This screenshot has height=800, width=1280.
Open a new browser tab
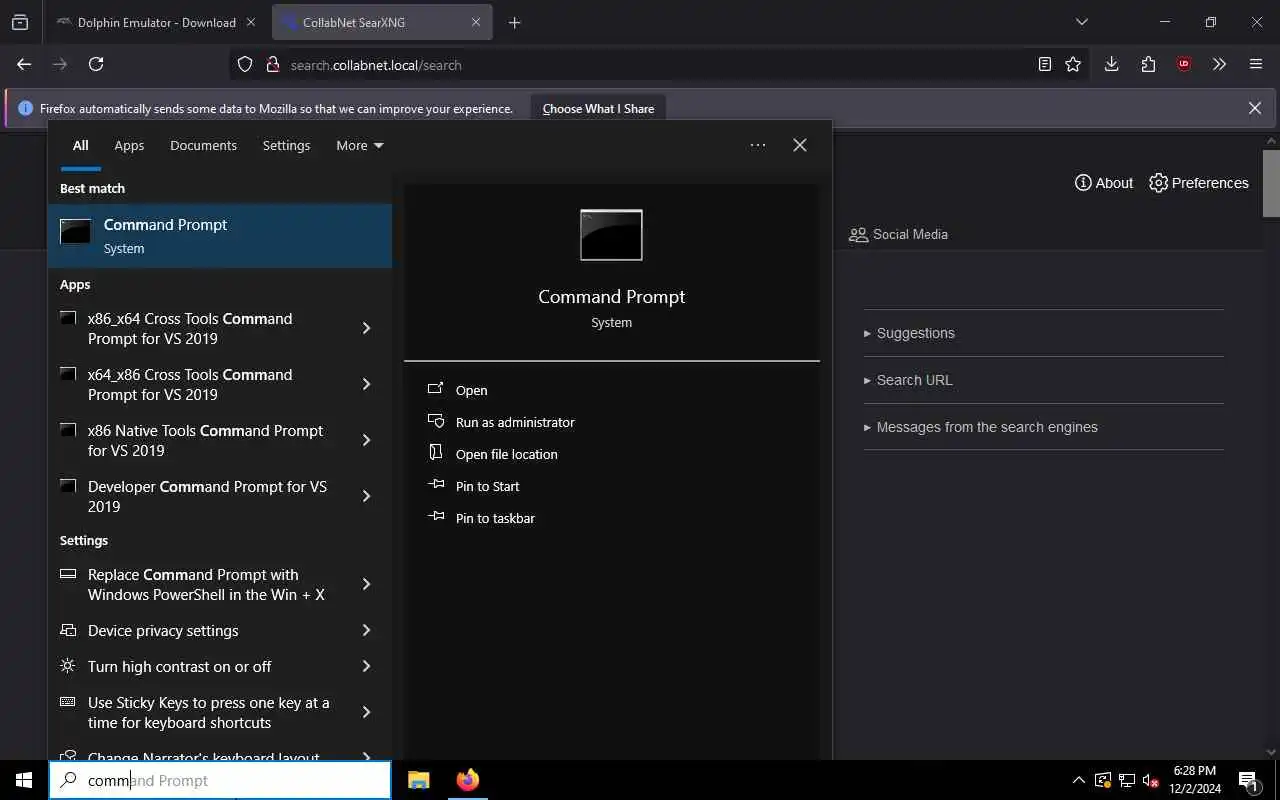tap(514, 22)
